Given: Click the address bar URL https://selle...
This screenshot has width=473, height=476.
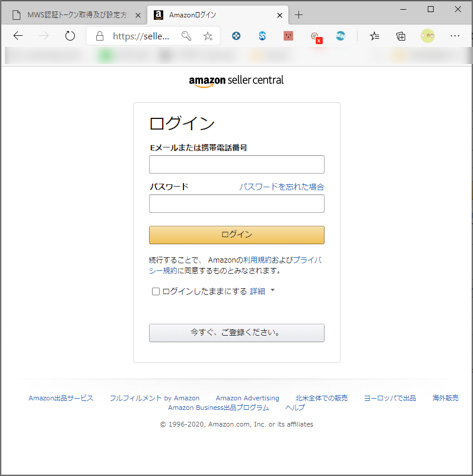Looking at the screenshot, I should coord(141,36).
